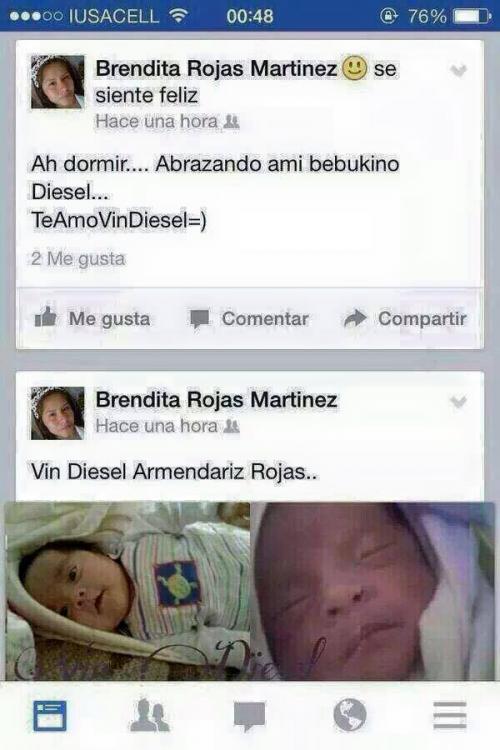Open the left baby photo with turtle patch
Image resolution: width=500 pixels, height=750 pixels.
pos(127,591)
